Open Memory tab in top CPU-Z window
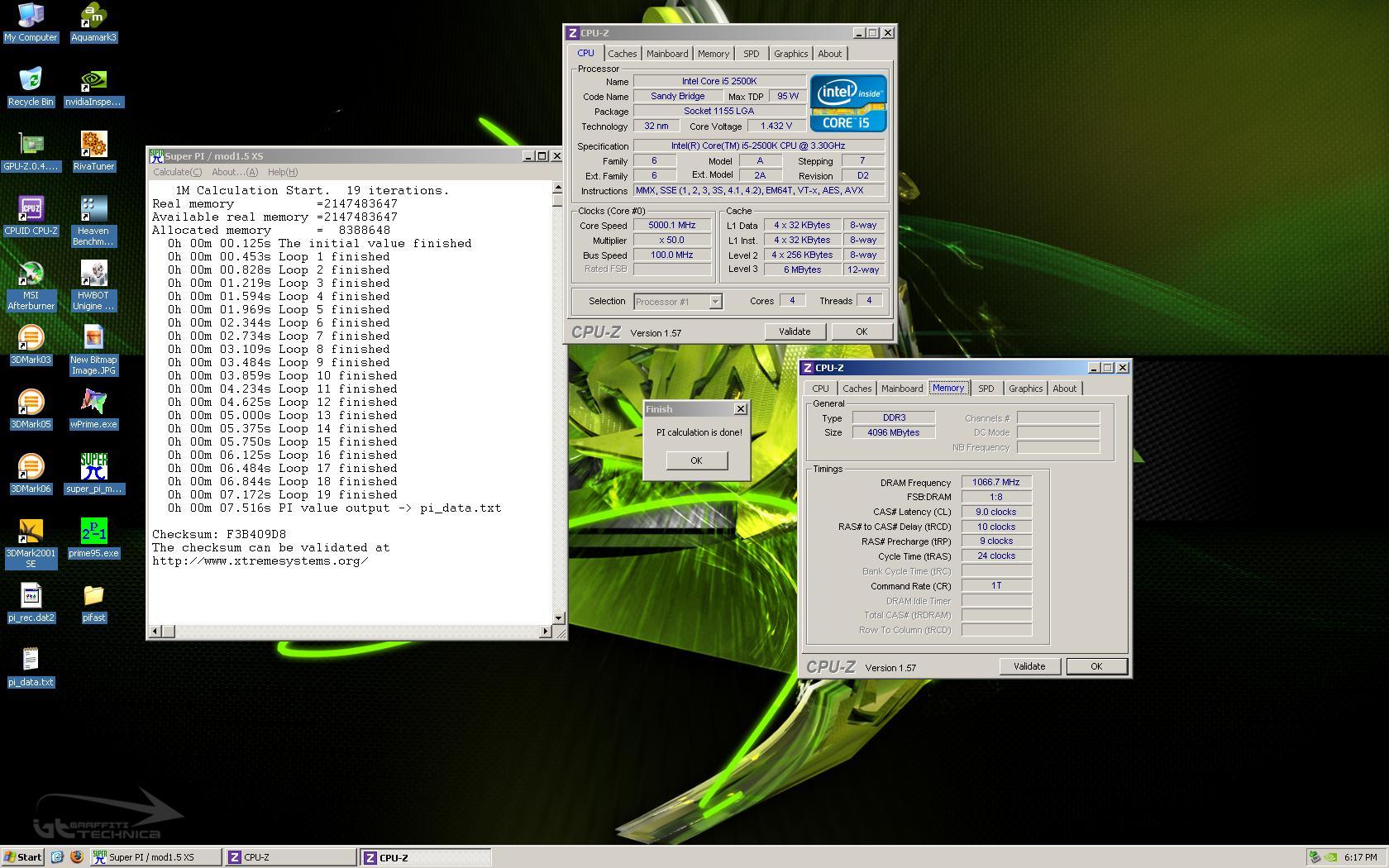Image resolution: width=1389 pixels, height=868 pixels. coord(714,54)
